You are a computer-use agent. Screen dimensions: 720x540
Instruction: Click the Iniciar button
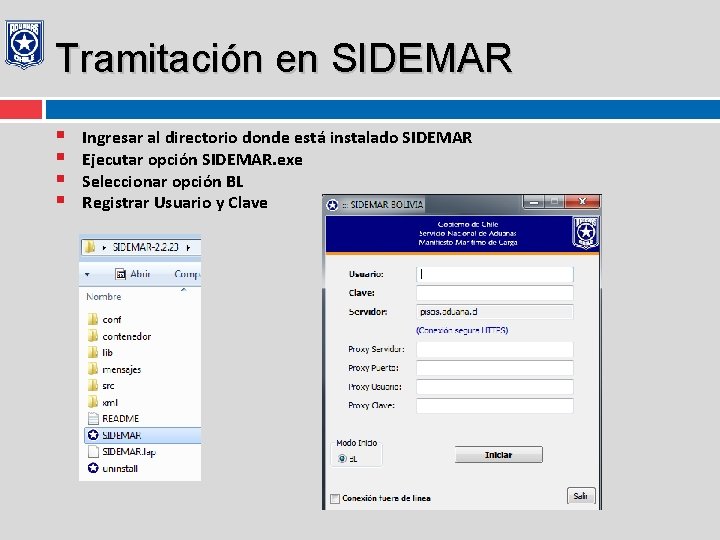[x=498, y=455]
